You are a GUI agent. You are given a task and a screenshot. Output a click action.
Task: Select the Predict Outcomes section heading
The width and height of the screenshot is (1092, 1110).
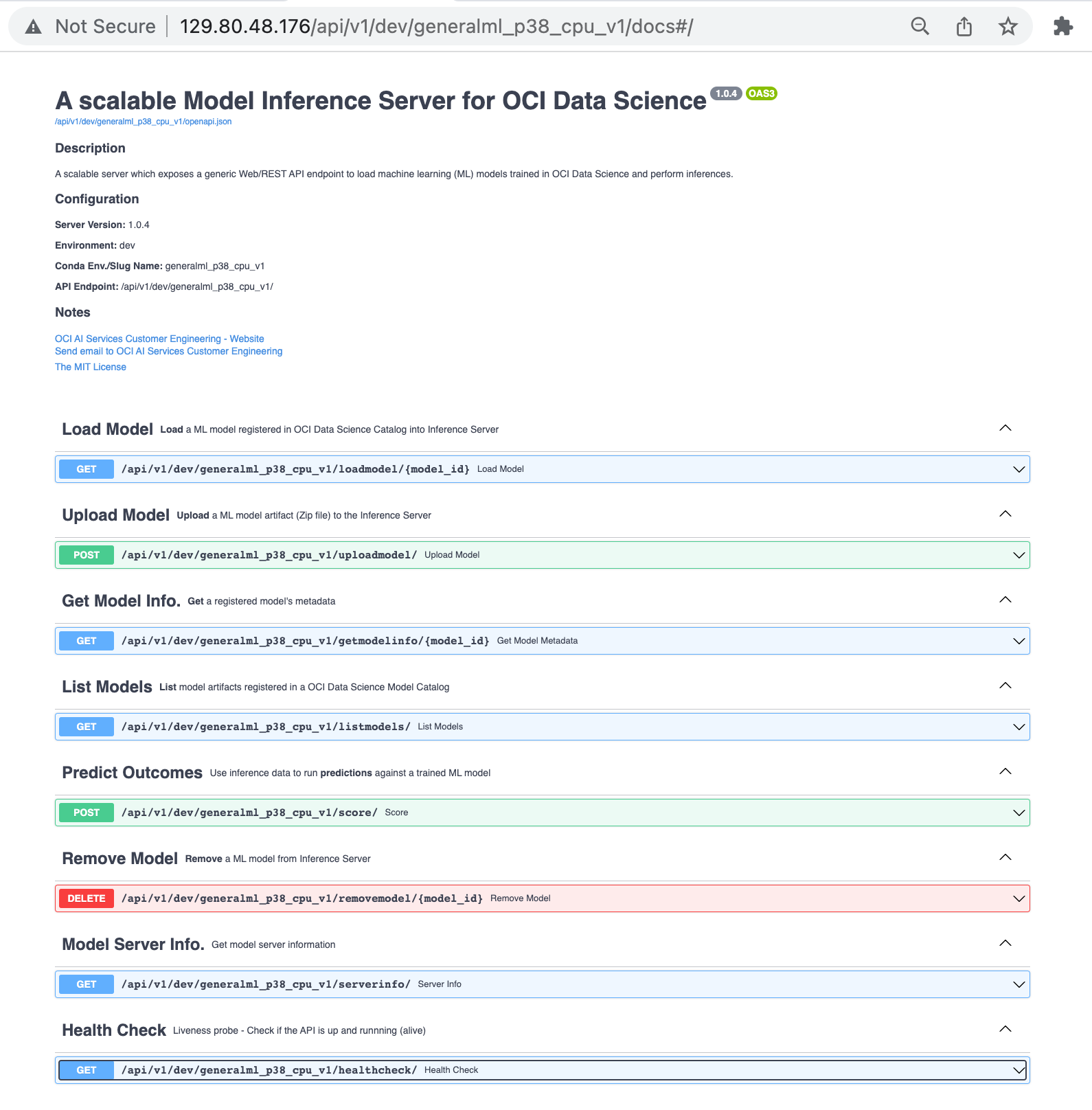(x=132, y=773)
